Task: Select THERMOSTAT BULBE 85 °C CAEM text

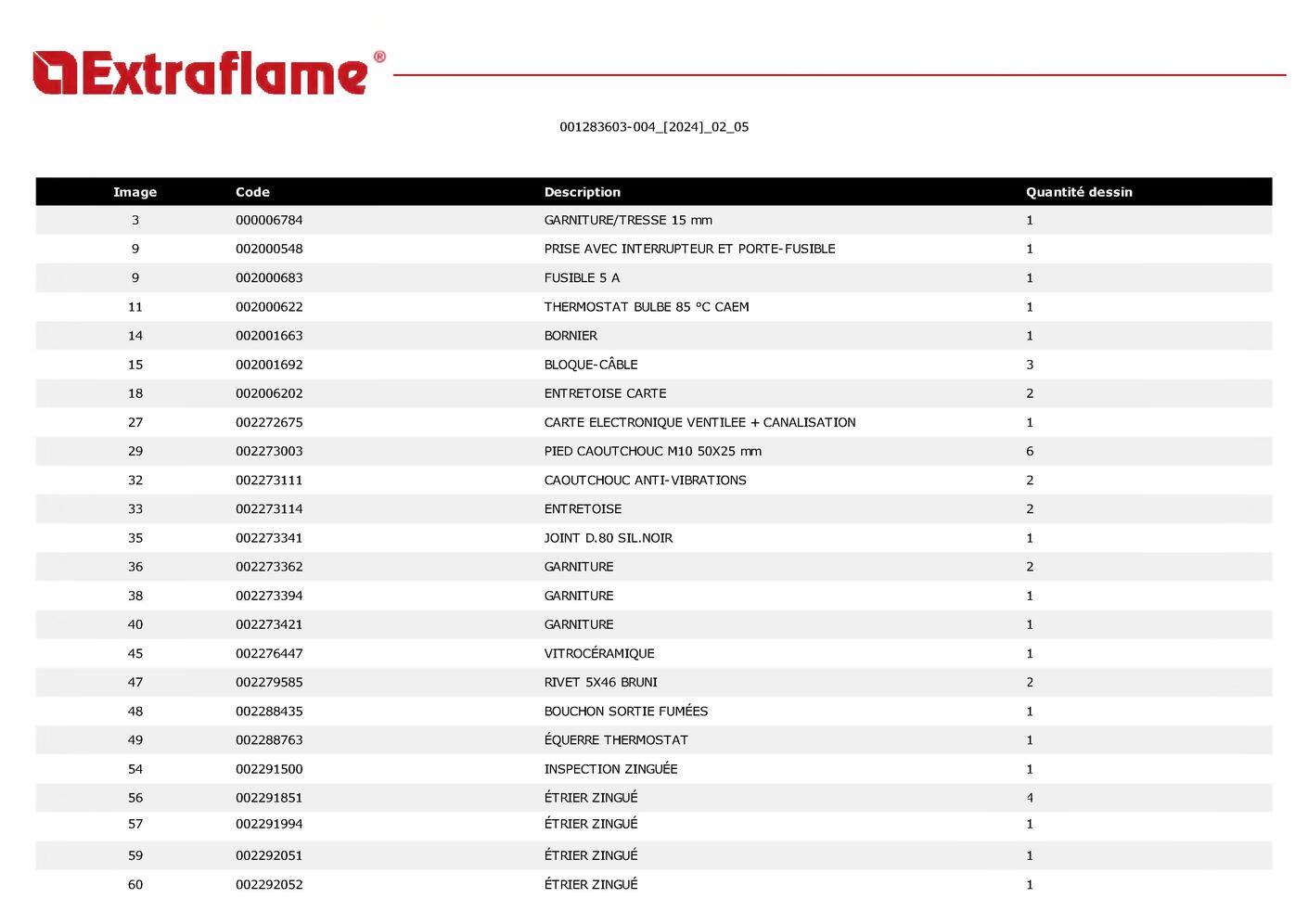Action: pos(646,307)
